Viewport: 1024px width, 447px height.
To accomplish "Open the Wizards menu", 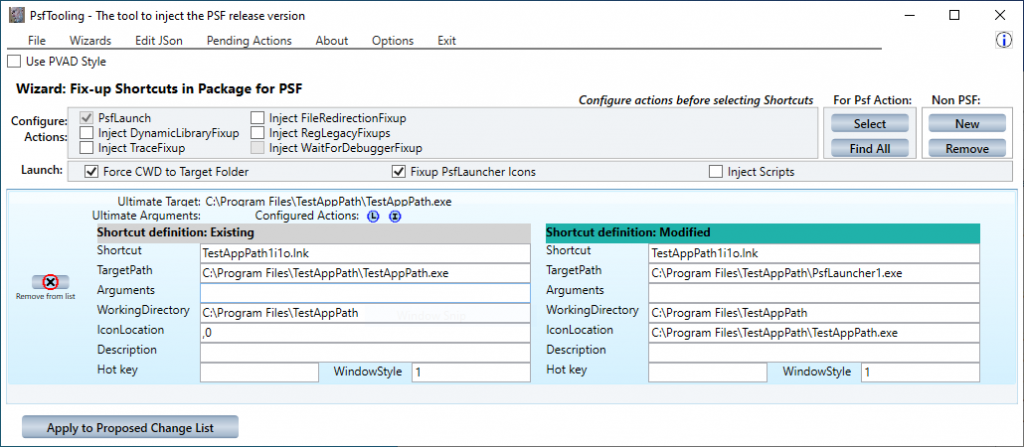I will point(90,41).
